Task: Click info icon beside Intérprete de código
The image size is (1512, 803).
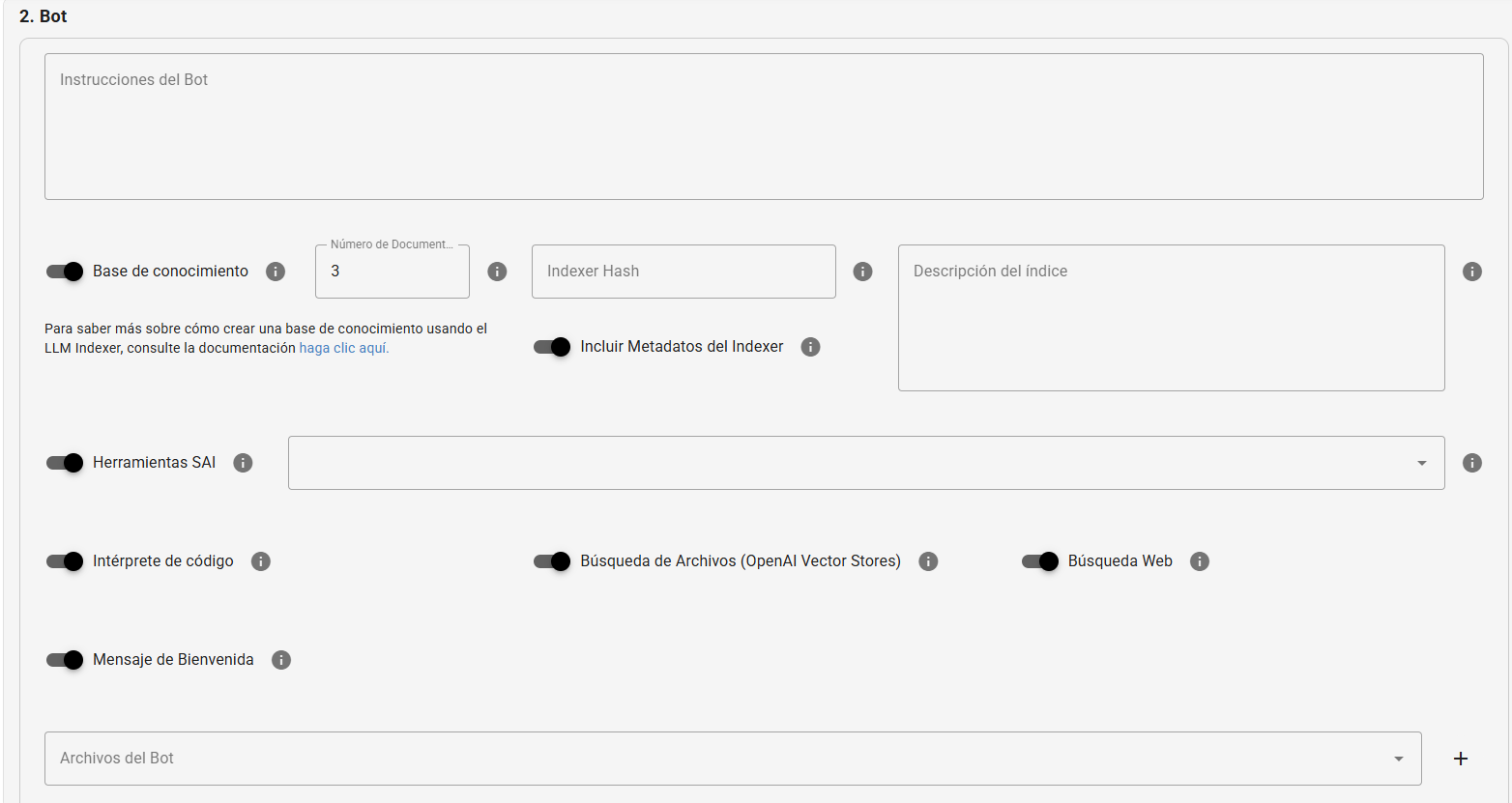Action: pyautogui.click(x=260, y=561)
